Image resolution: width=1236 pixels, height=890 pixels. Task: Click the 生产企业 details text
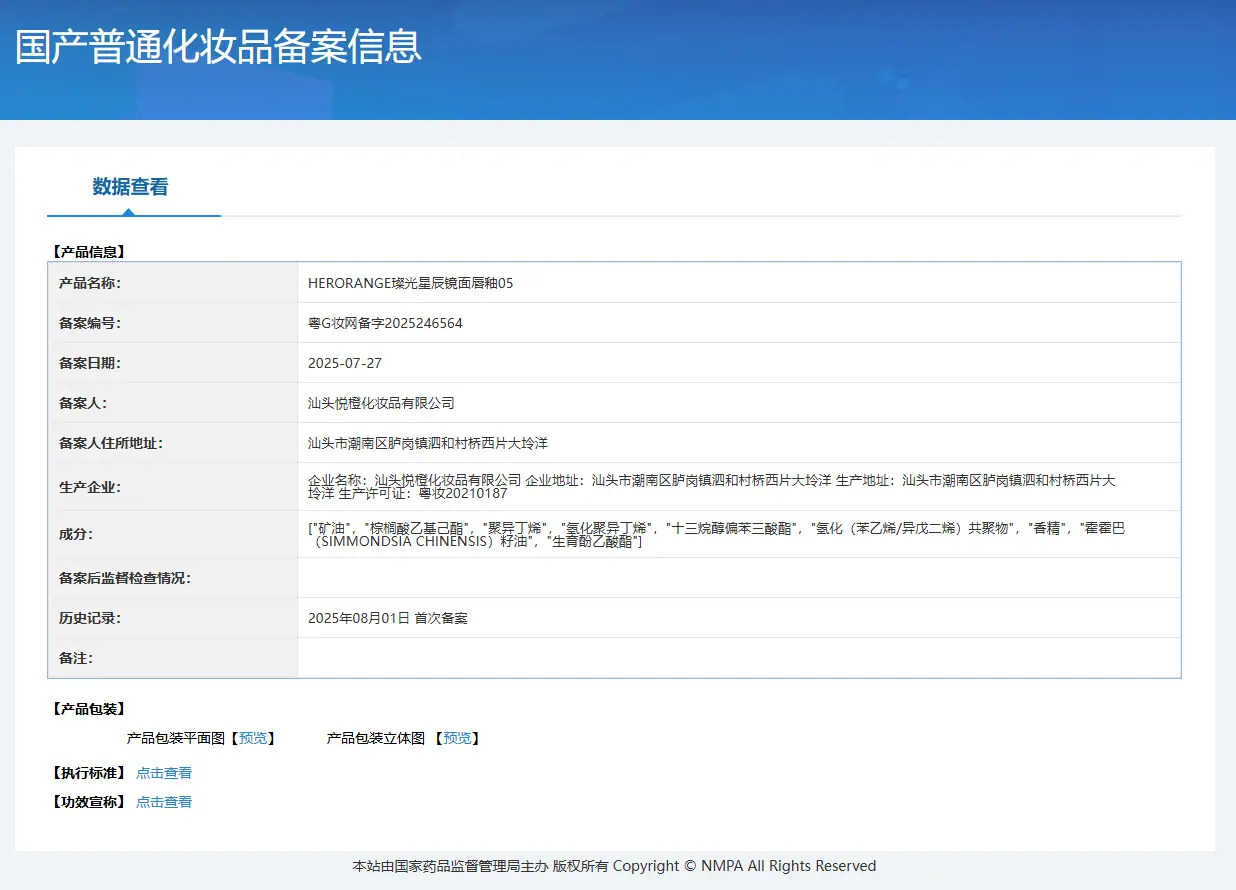click(x=712, y=487)
